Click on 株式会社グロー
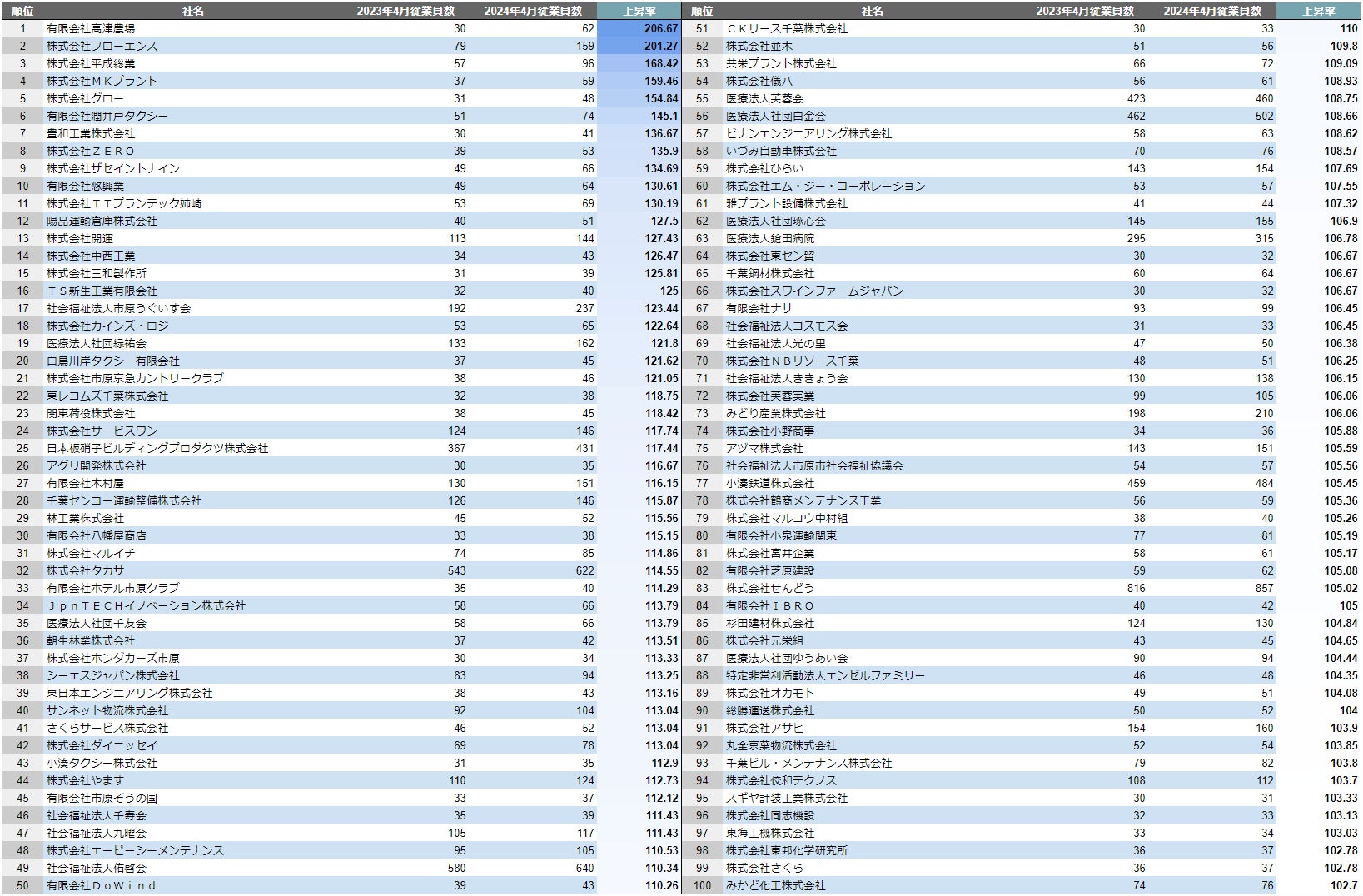 tap(85, 98)
